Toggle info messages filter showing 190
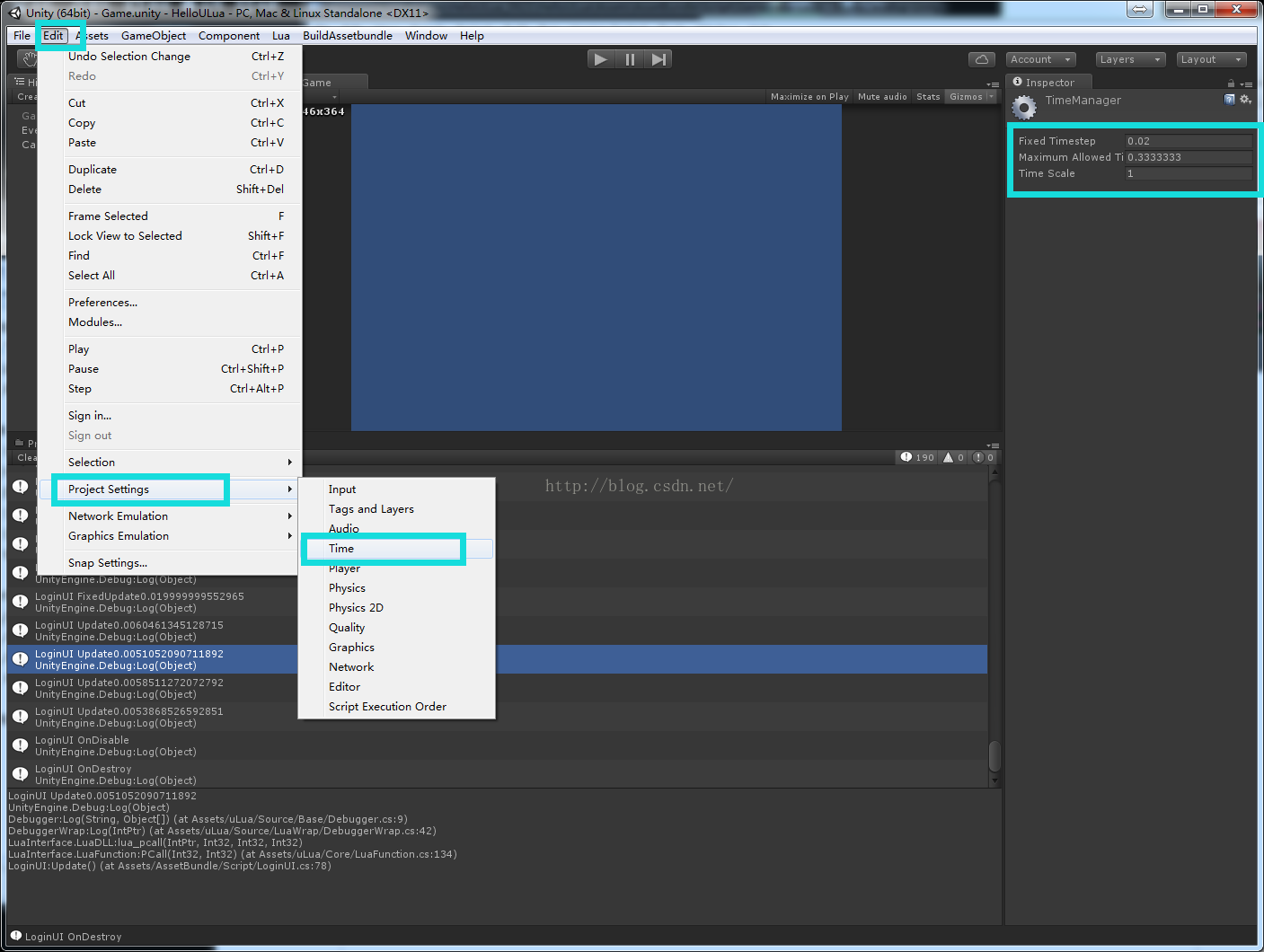 pos(917,457)
